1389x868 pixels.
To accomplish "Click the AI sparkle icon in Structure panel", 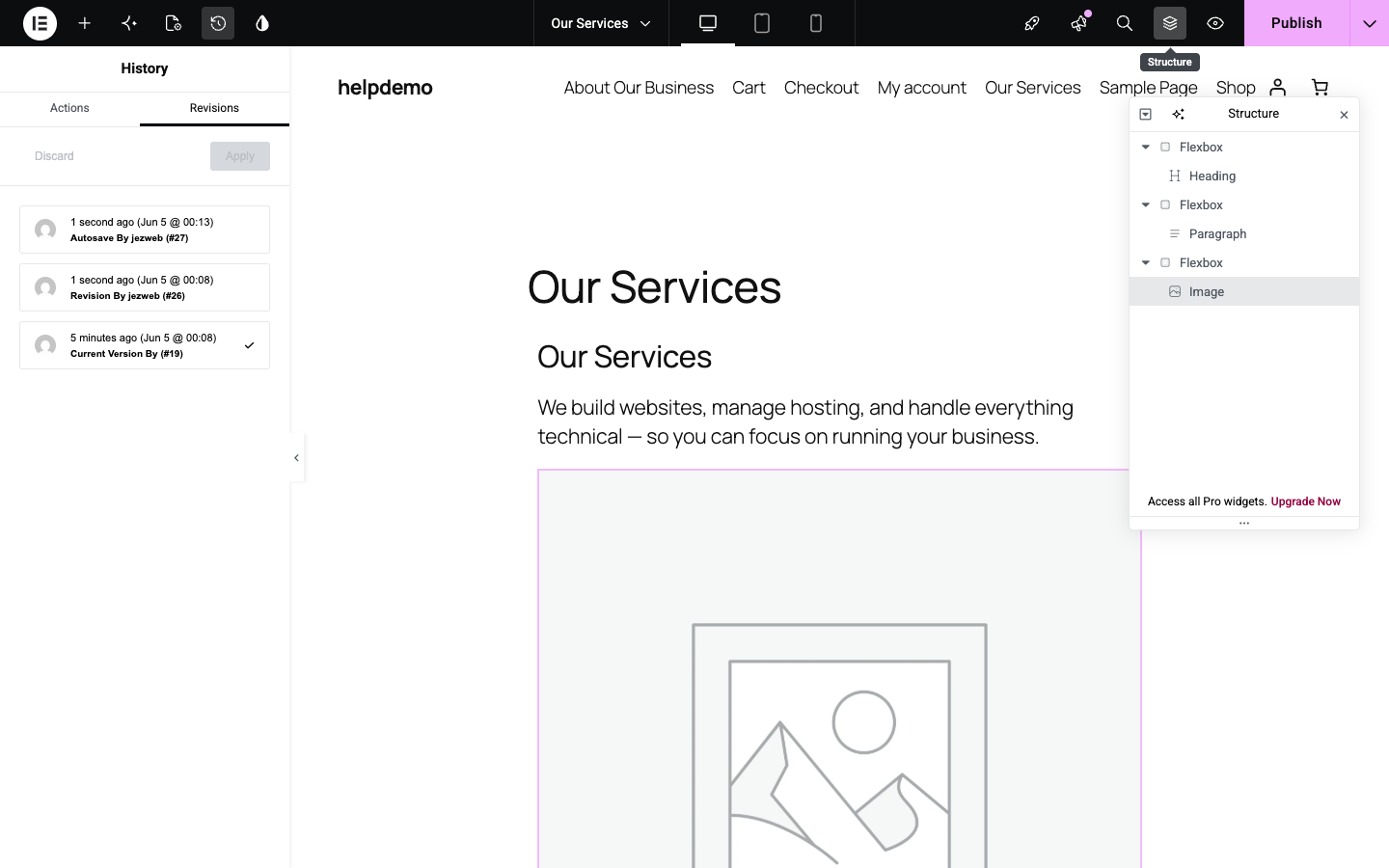I will coord(1179,114).
